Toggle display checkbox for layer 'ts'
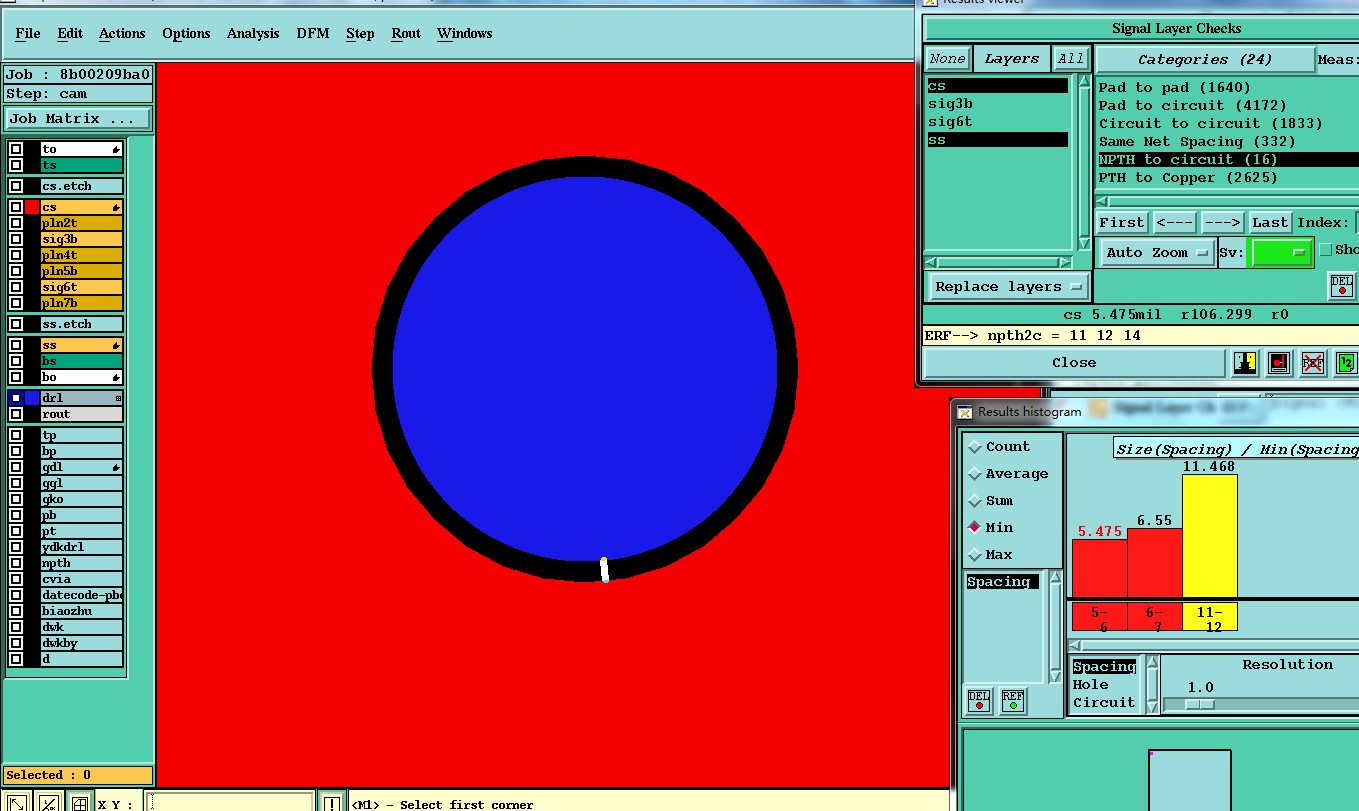Screen dimensions: 1359x811 click(x=16, y=165)
